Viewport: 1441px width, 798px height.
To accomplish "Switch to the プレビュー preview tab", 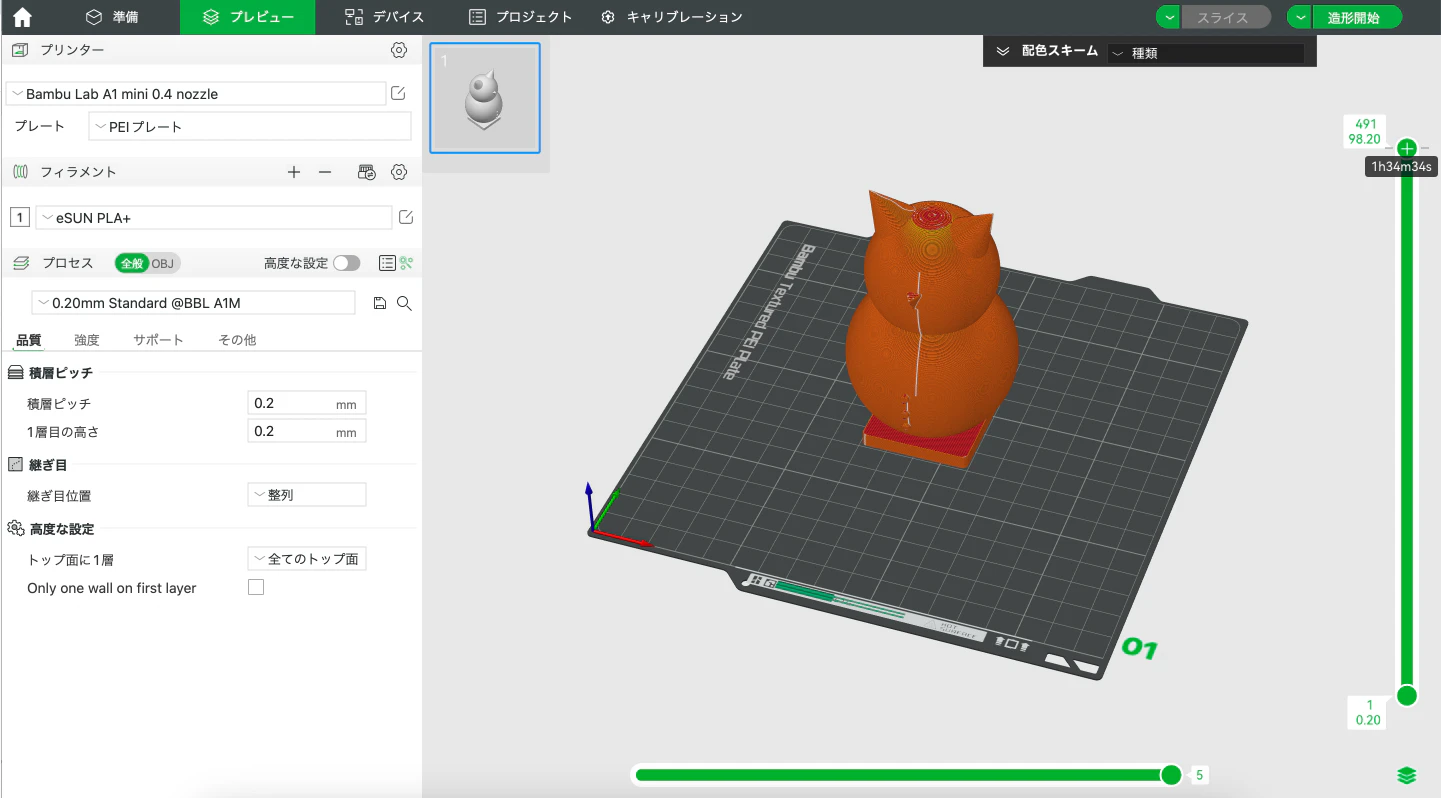I will pos(247,17).
